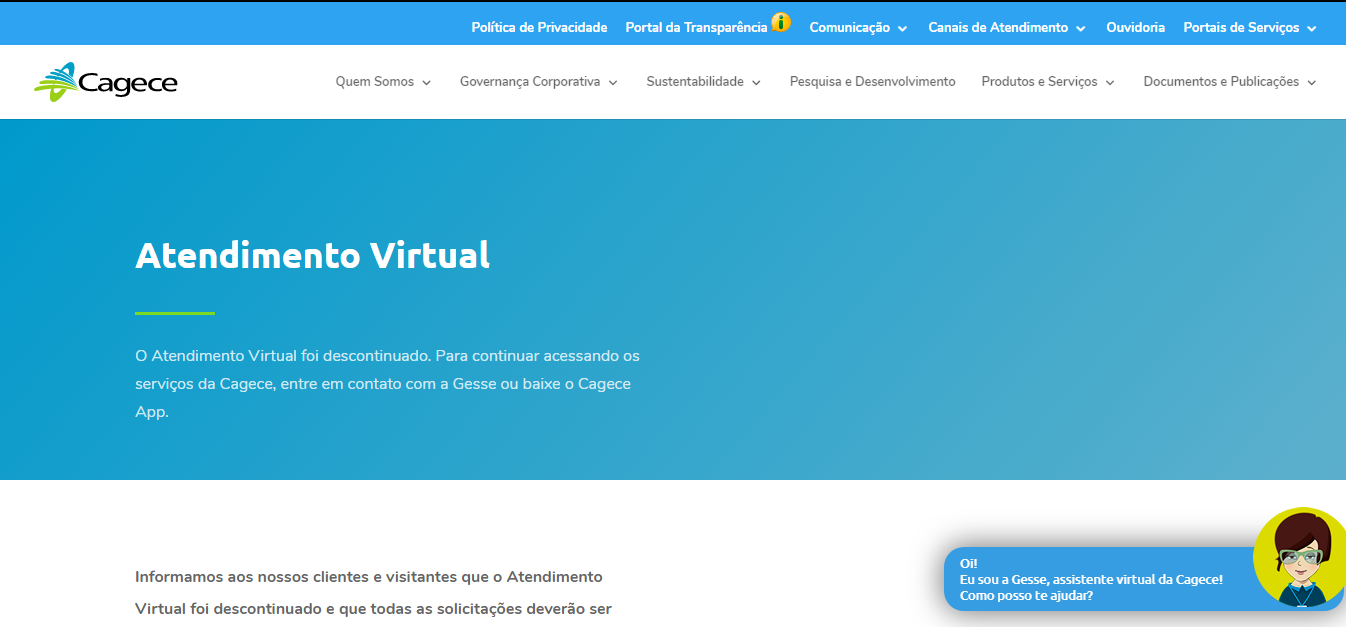Expand the chevron next to Quem Somos
This screenshot has width=1346, height=627.
coord(426,83)
